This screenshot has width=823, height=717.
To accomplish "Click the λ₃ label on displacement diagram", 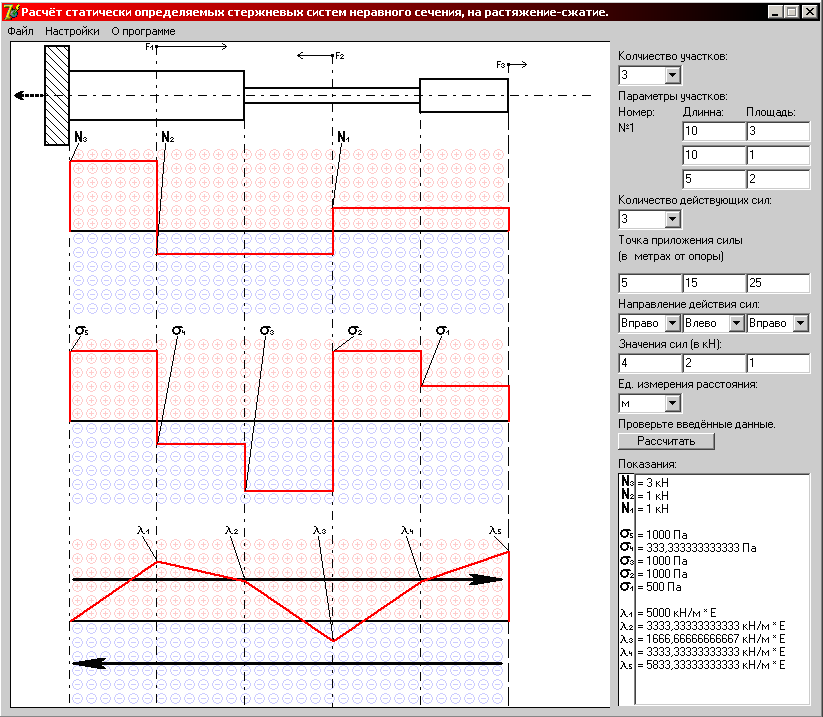I will click(x=320, y=531).
